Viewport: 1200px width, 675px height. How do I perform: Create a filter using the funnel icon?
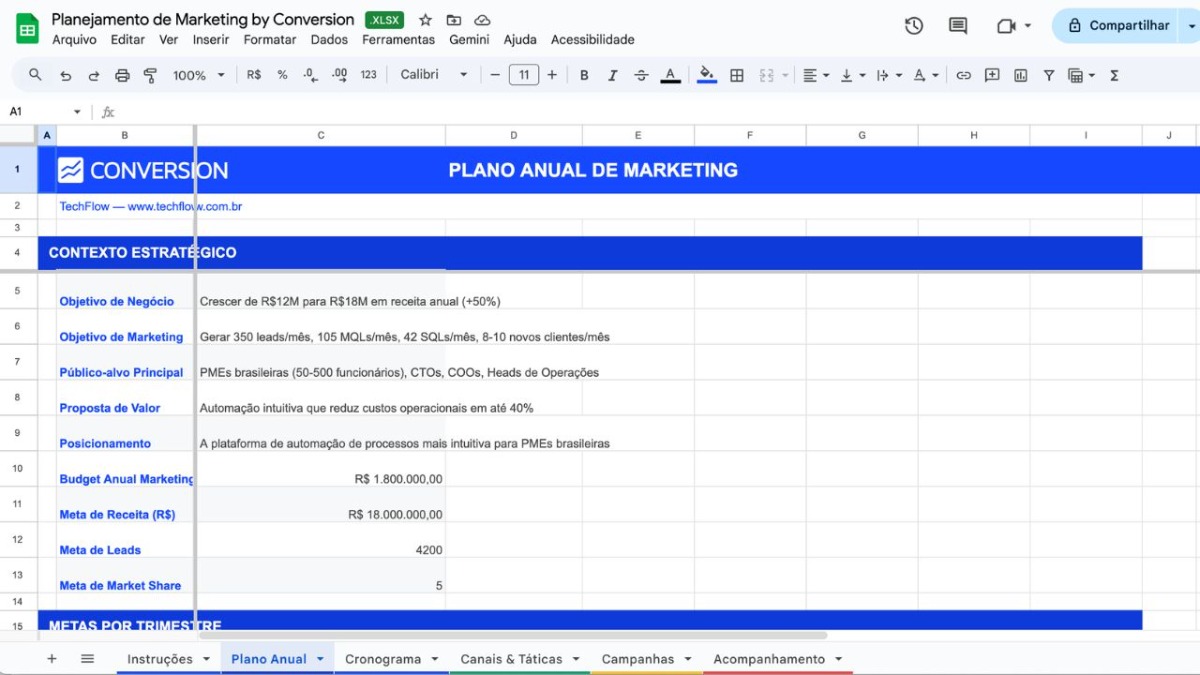coord(1048,74)
